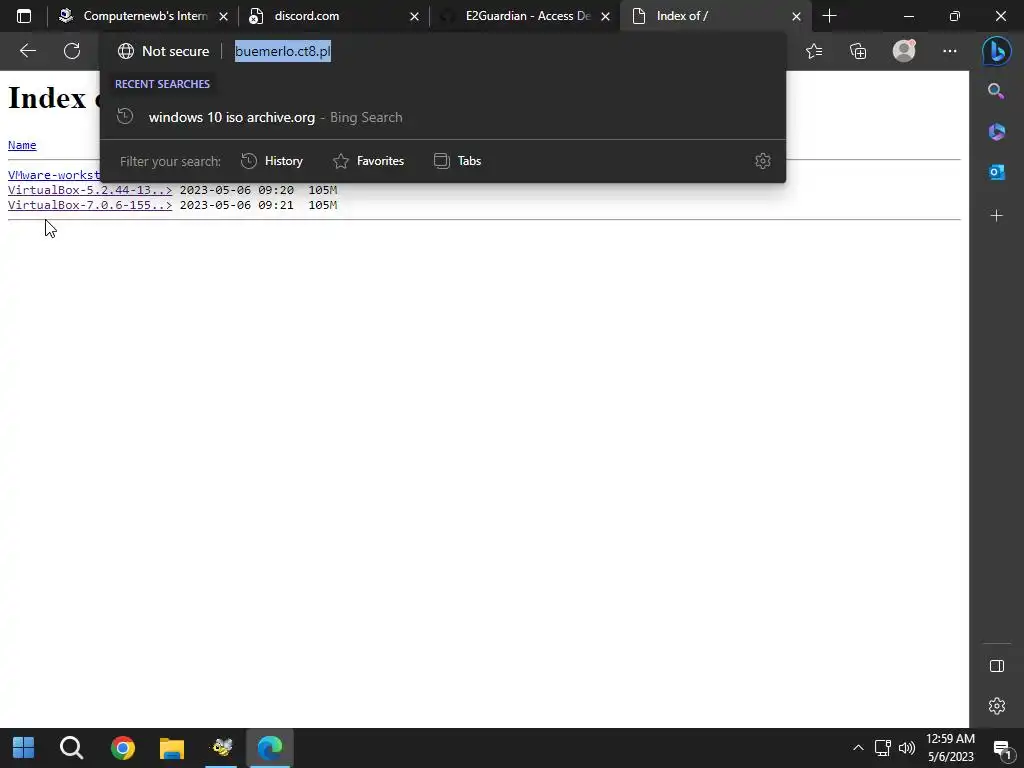Download VirtualBox-7.0.6 file link
The width and height of the screenshot is (1024, 768).
[x=90, y=205]
